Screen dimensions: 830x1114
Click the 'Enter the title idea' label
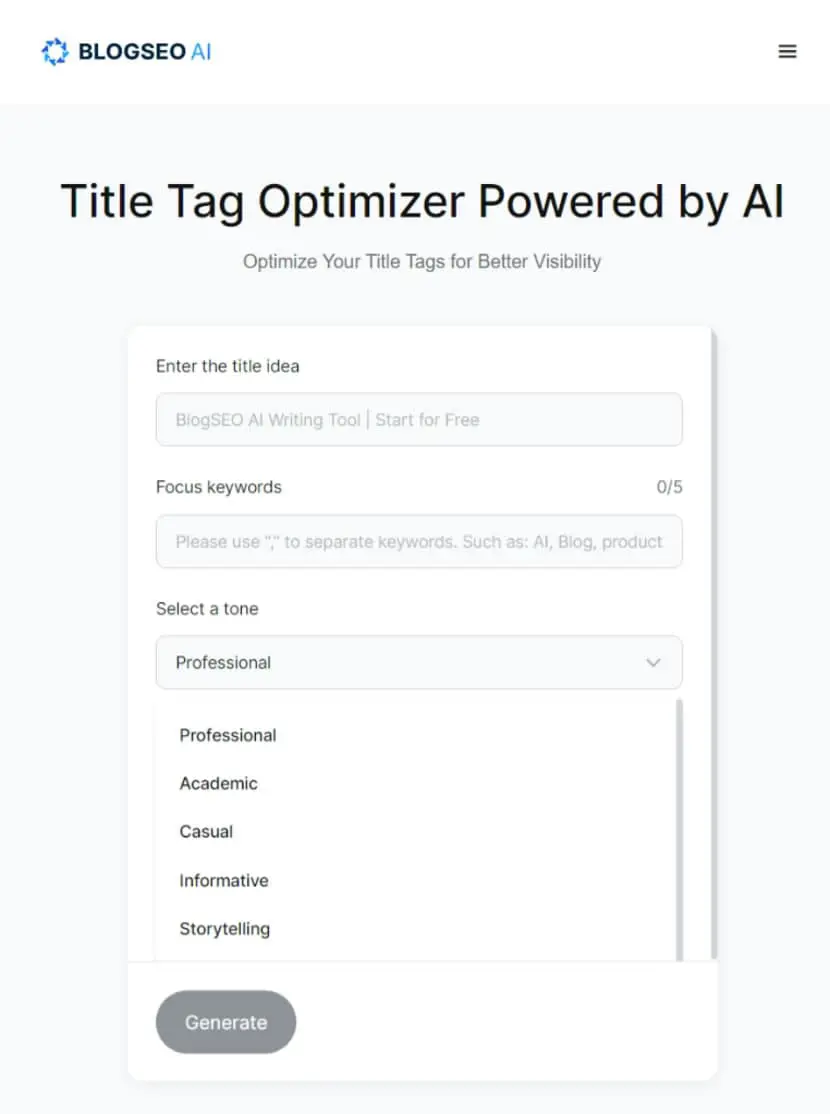point(227,366)
